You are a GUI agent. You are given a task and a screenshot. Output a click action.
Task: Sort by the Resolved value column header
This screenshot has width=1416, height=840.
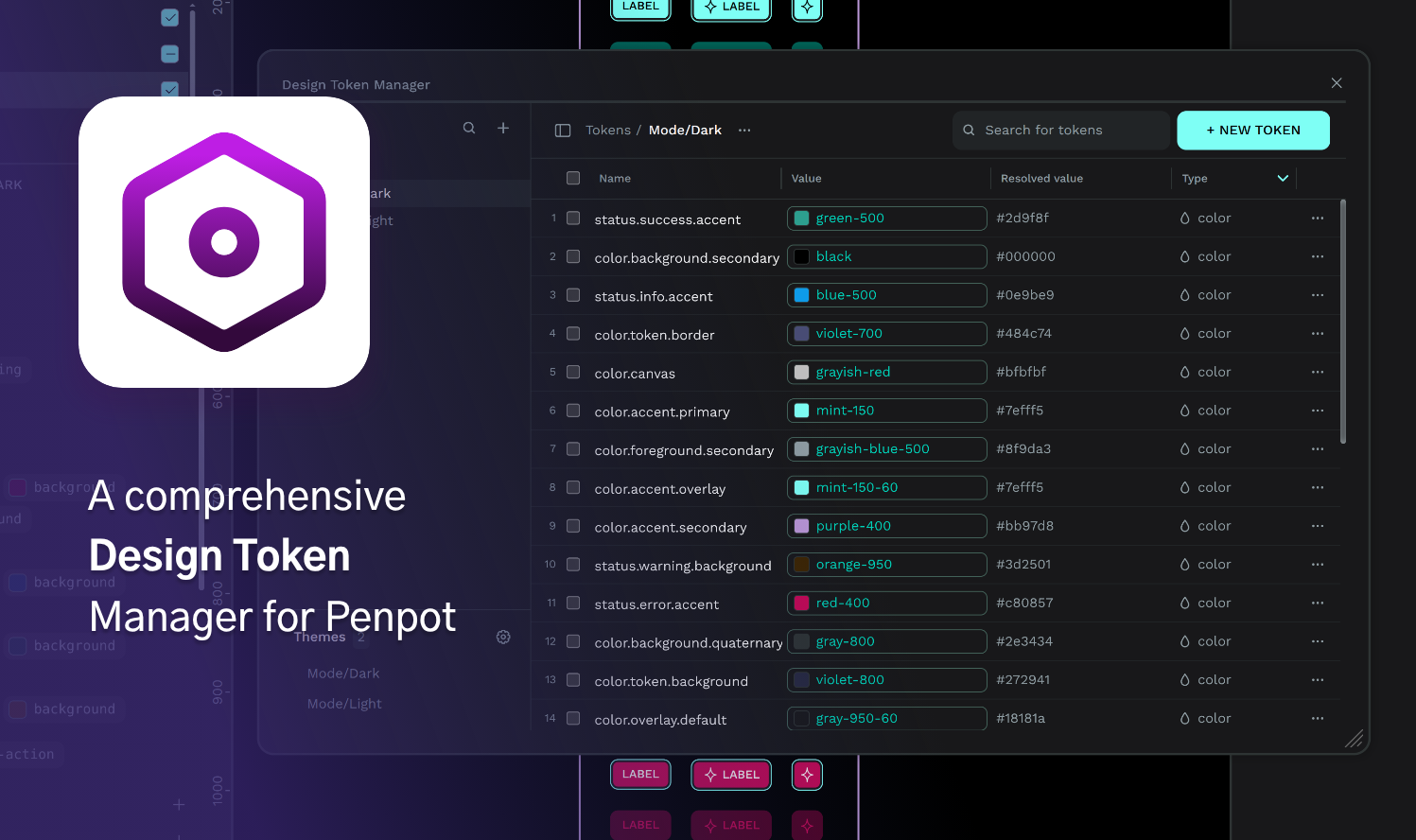[x=1041, y=178]
